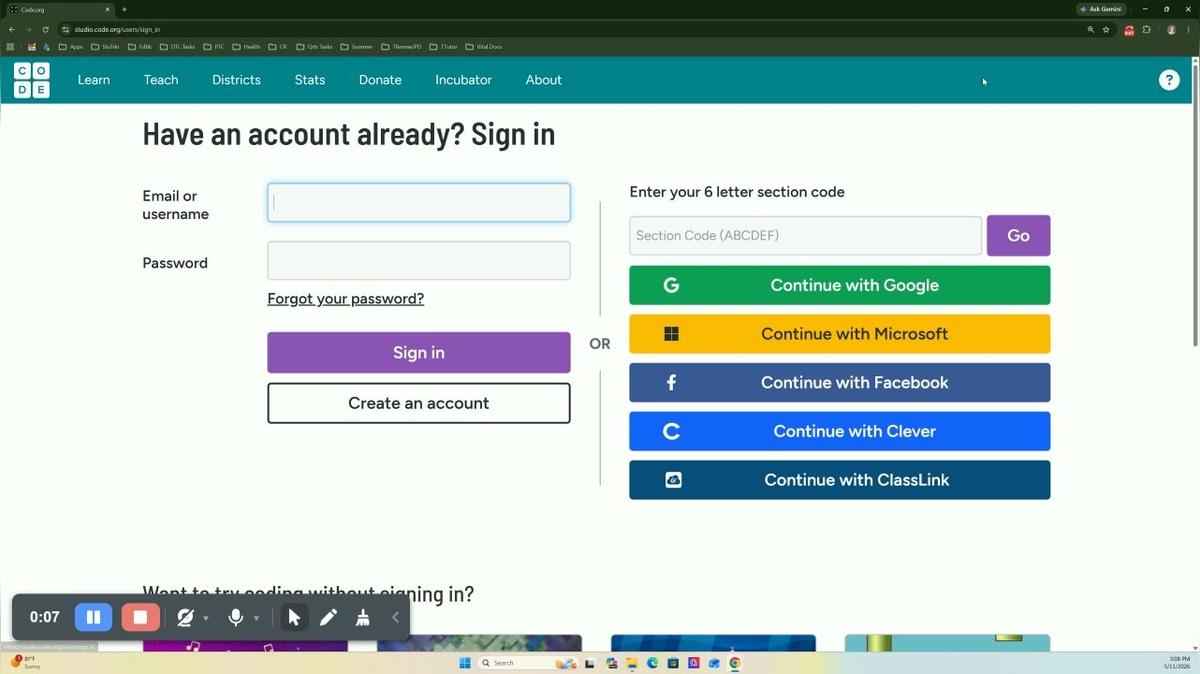
Task: Click the eraser broom tool in recorder
Action: (363, 618)
